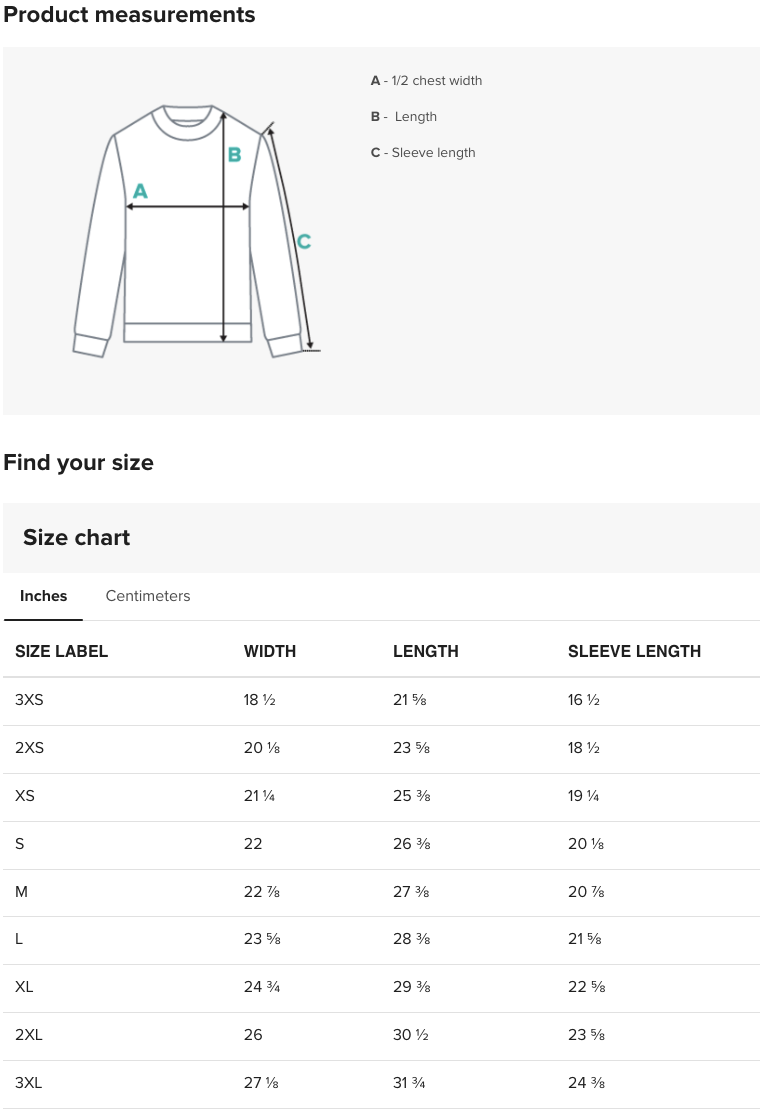Screen dimensions: 760x1119
Task: Click the '1/2 chest width' legend text
Action: click(436, 81)
